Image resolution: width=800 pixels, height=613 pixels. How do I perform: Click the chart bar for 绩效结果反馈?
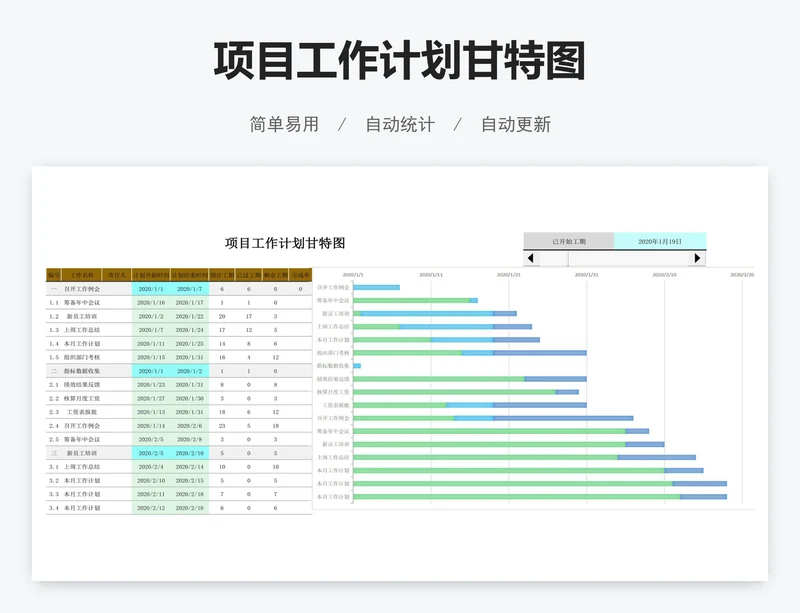[470, 379]
